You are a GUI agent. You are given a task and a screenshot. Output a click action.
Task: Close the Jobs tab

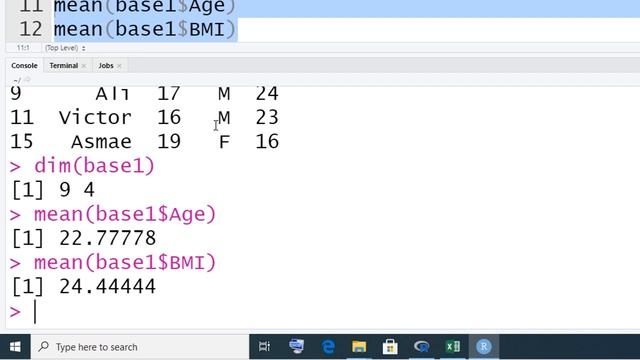click(119, 66)
